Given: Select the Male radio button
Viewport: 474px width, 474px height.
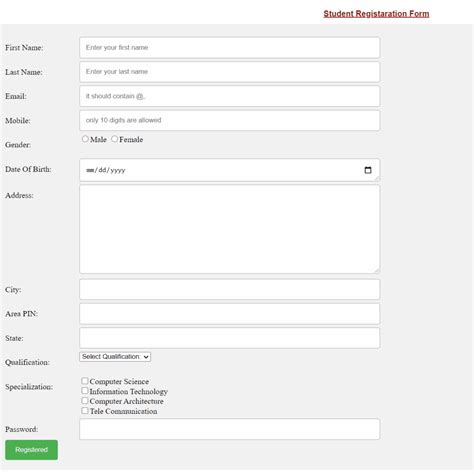Looking at the screenshot, I should (x=85, y=139).
